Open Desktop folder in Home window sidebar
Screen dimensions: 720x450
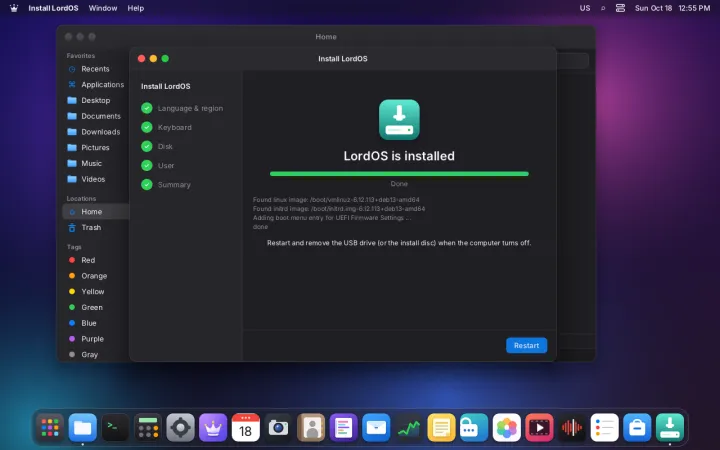tap(95, 100)
